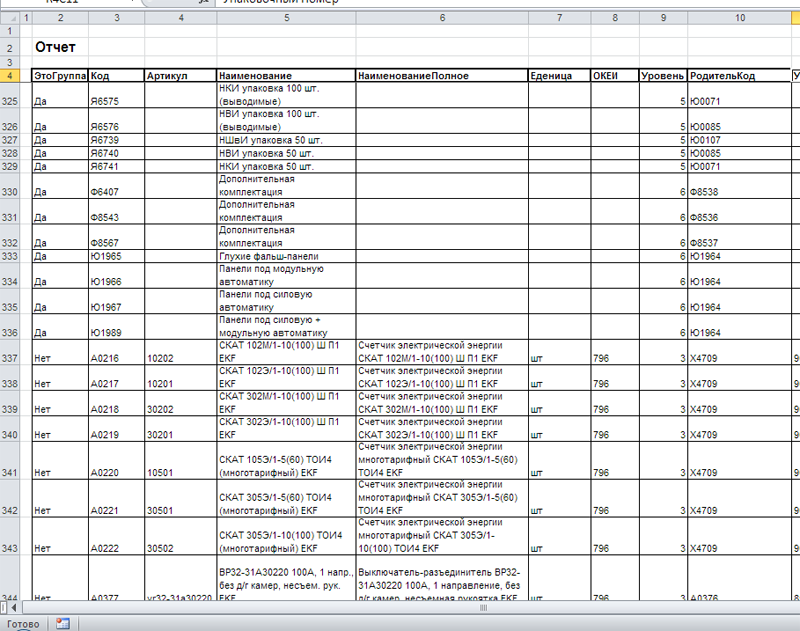Select column header 3
Viewport: 800px width, 631px height.
pos(116,18)
